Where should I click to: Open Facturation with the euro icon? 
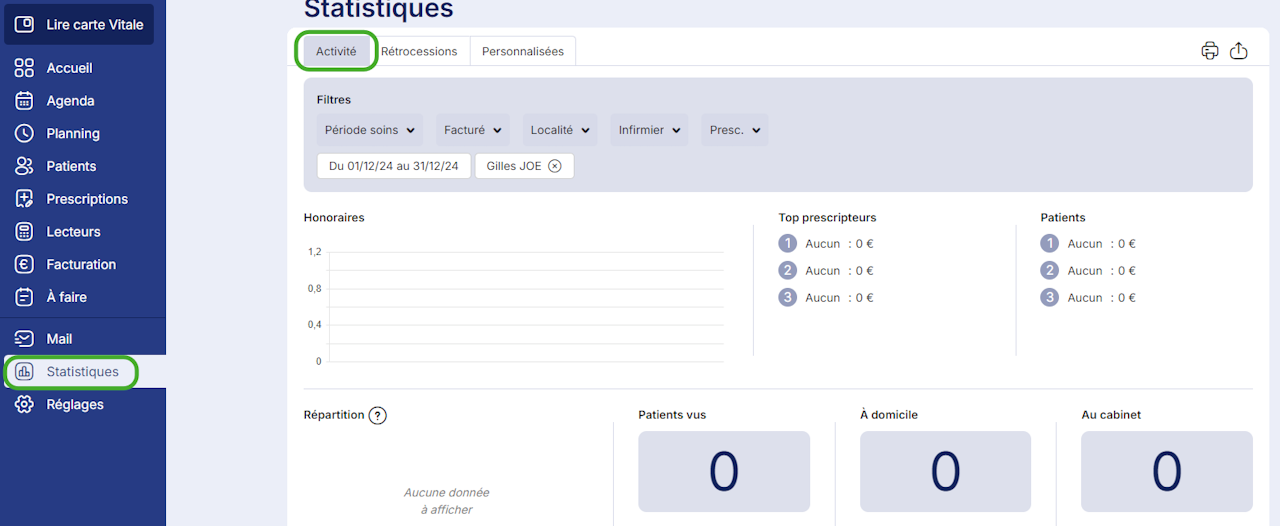pyautogui.click(x=81, y=264)
